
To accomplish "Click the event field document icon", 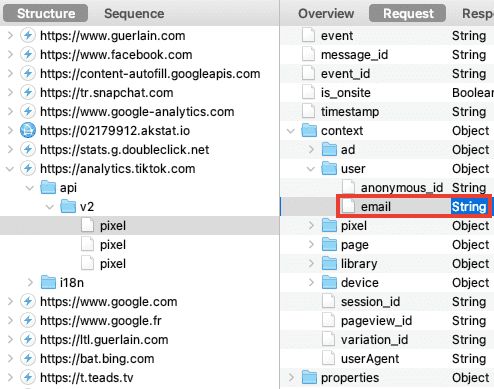I will (309, 35).
